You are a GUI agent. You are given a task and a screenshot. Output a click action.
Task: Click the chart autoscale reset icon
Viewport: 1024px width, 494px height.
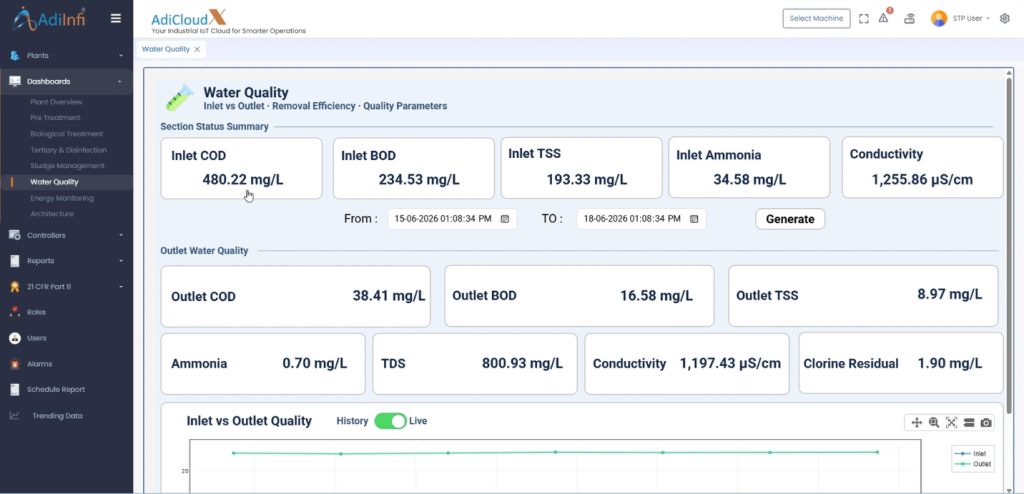(x=952, y=423)
